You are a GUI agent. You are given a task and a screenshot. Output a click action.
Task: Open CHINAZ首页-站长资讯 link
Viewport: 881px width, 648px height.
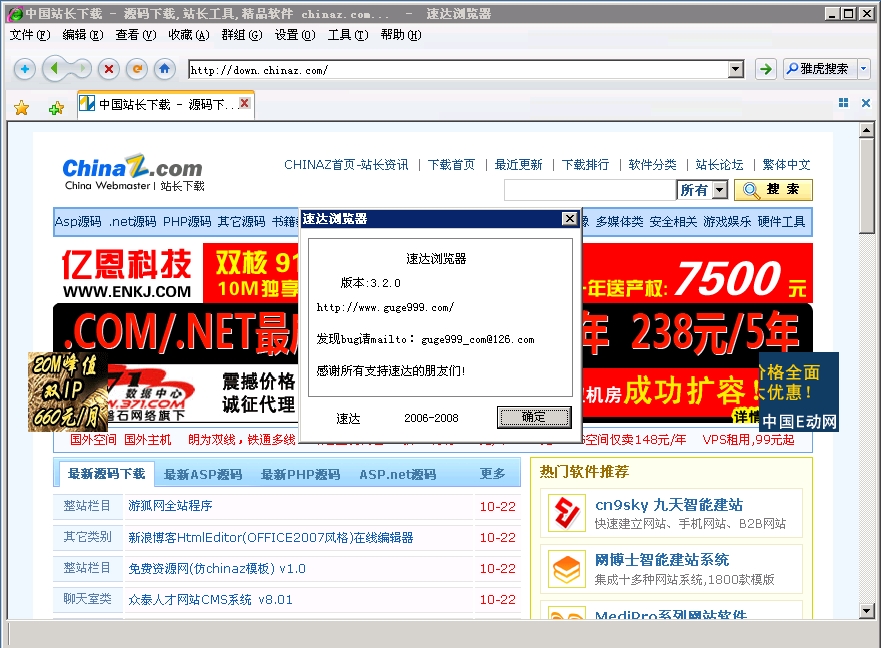tap(346, 165)
